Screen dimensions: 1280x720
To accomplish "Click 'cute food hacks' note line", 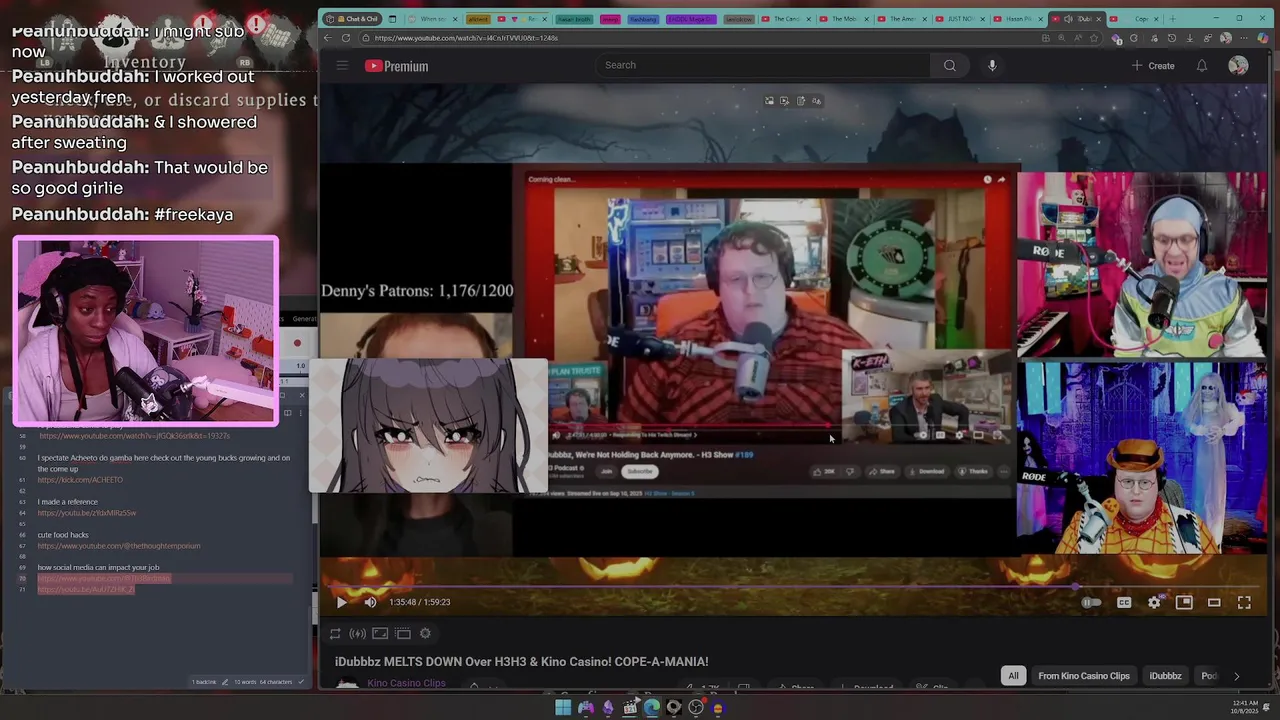I will (63, 535).
